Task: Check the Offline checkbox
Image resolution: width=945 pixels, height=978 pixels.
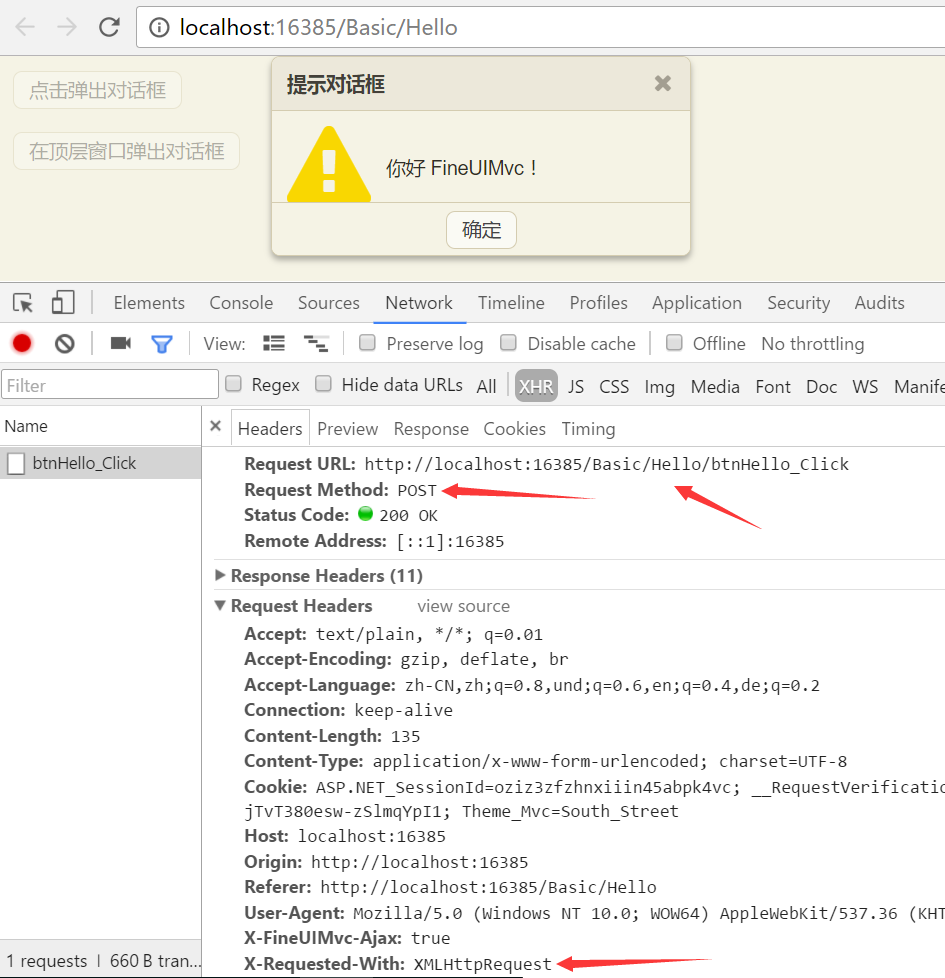Action: click(674, 342)
